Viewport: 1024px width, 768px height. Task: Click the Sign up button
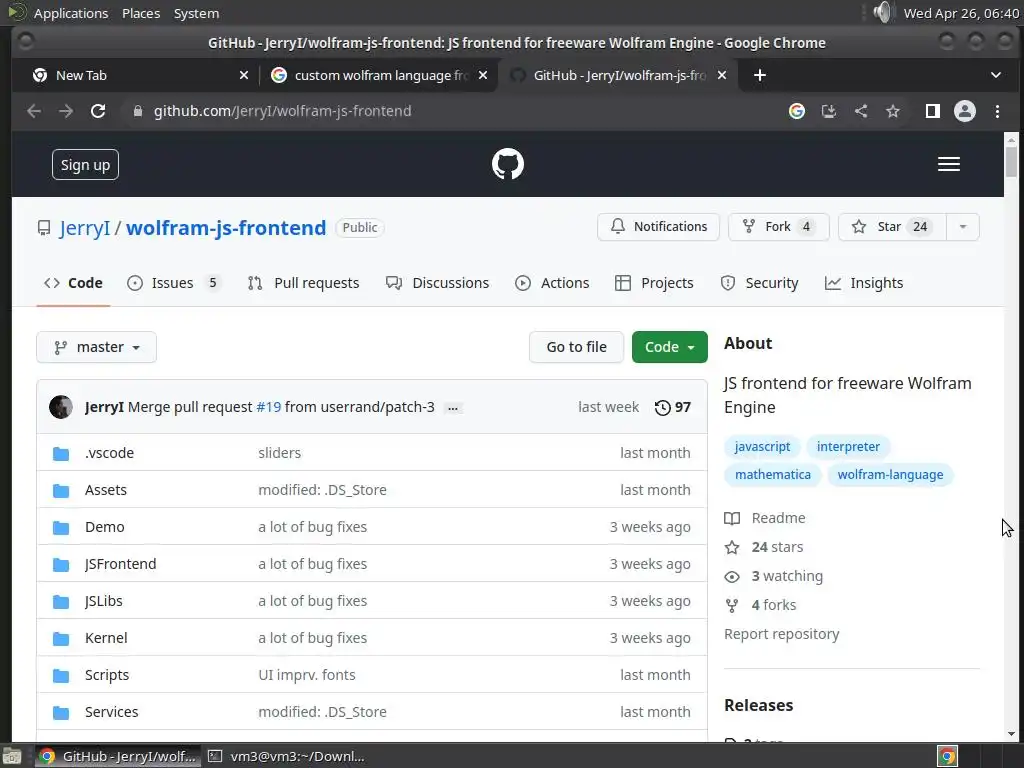[86, 165]
